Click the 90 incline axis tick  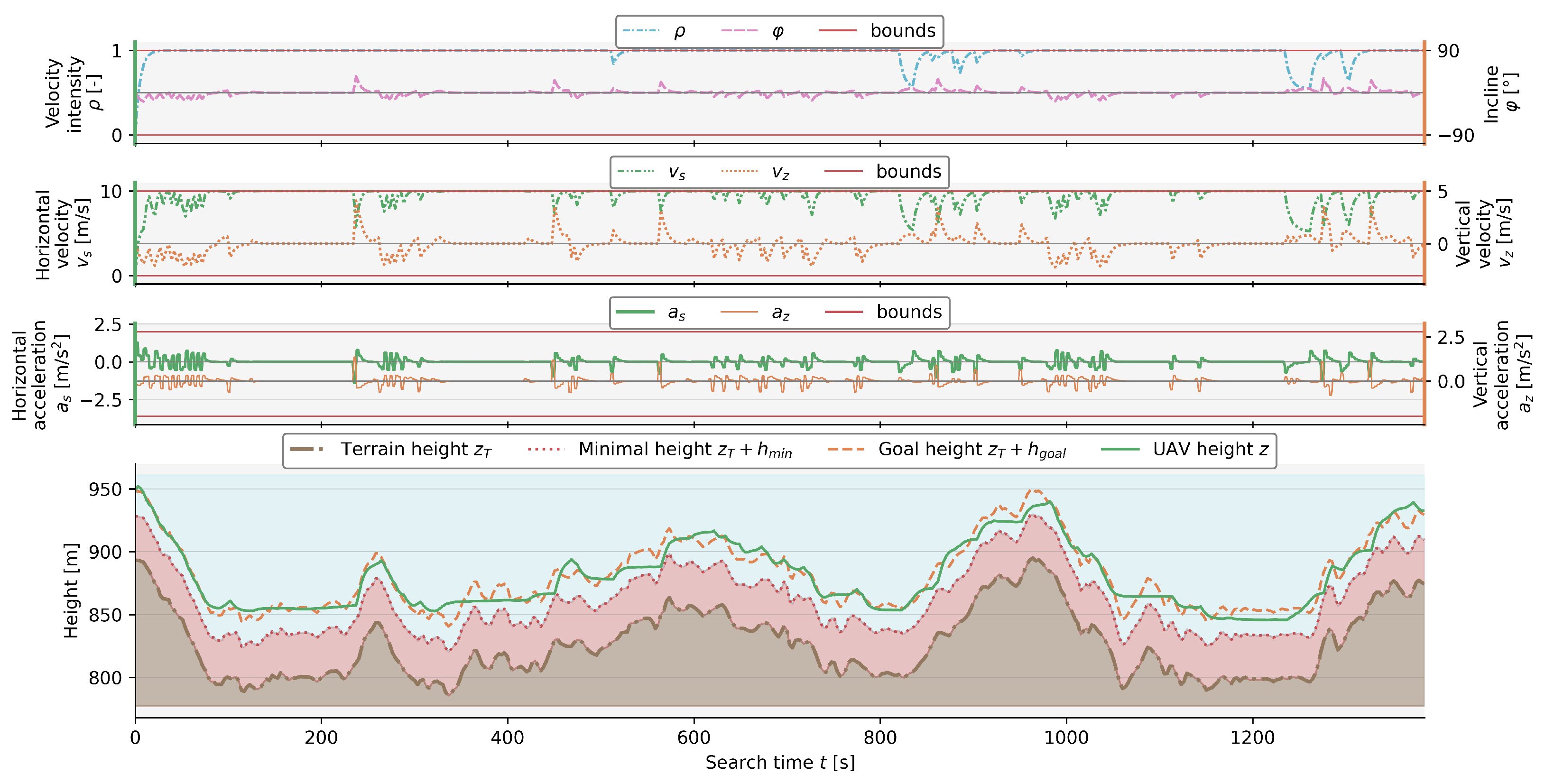(1448, 51)
